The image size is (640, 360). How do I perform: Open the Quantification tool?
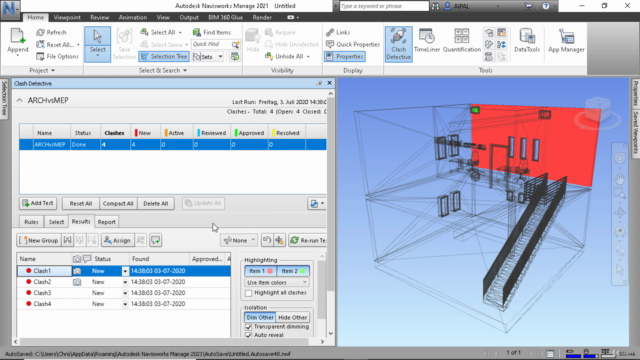coord(462,41)
